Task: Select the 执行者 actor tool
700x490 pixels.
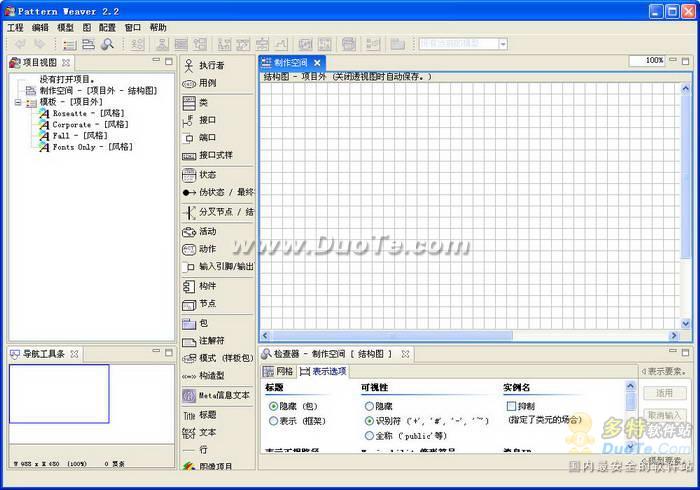Action: pyautogui.click(x=204, y=65)
